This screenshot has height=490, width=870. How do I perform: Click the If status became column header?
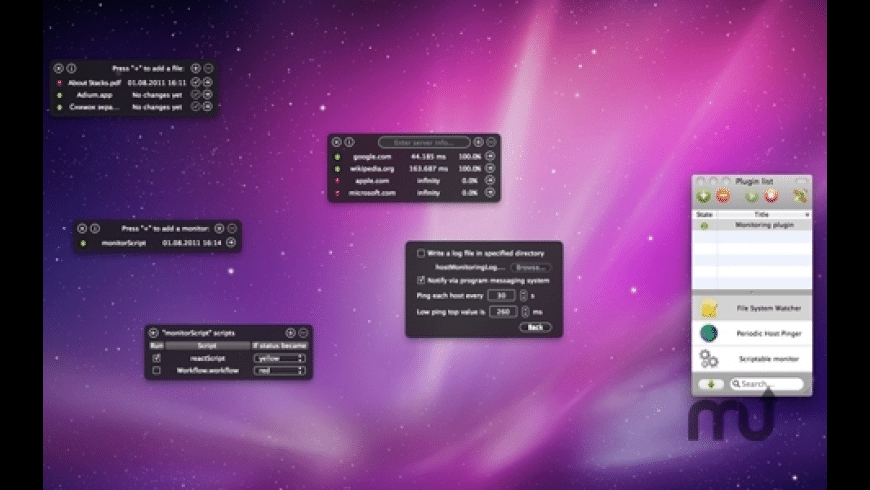280,346
